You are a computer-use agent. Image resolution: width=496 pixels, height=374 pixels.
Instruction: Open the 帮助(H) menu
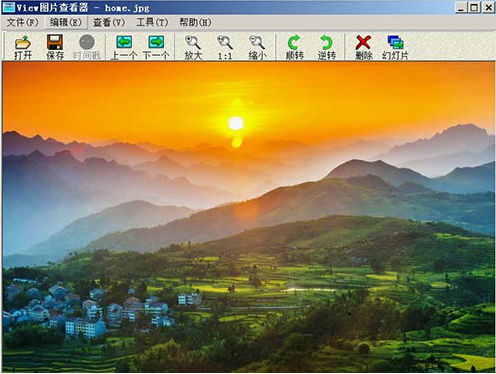[195, 22]
